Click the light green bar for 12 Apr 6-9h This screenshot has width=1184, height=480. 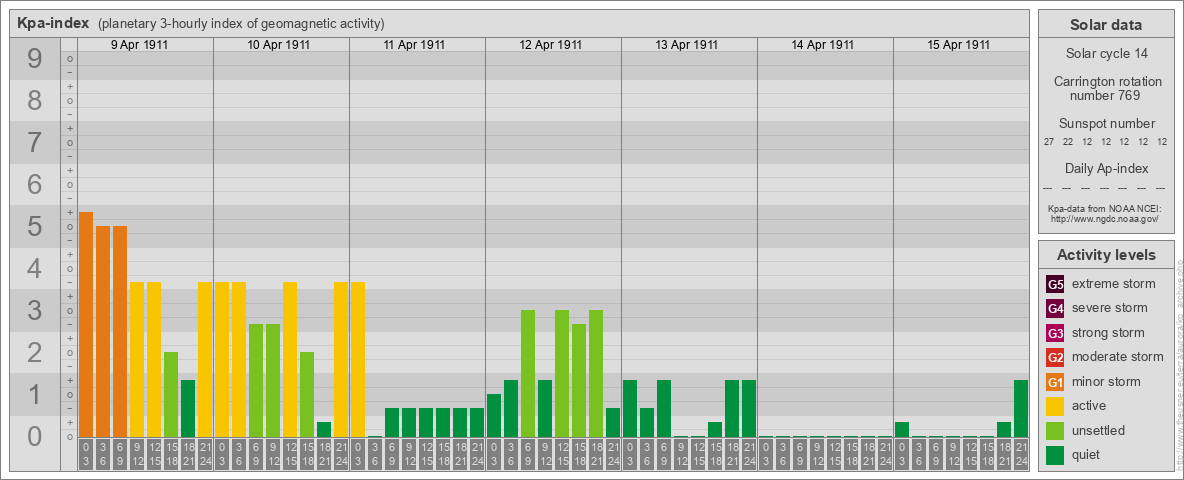click(x=528, y=374)
